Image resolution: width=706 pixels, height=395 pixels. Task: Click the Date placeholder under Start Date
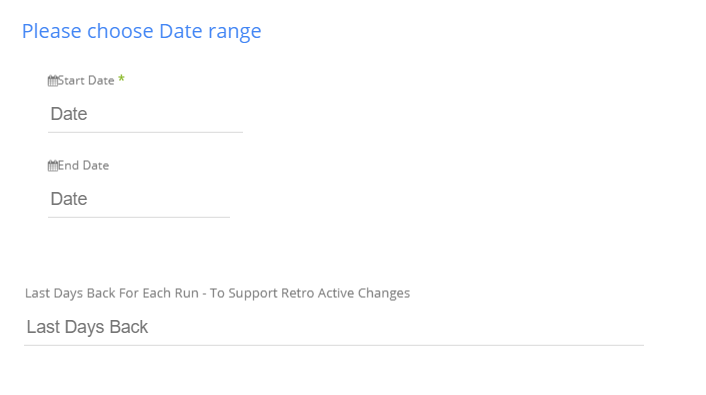click(x=69, y=114)
